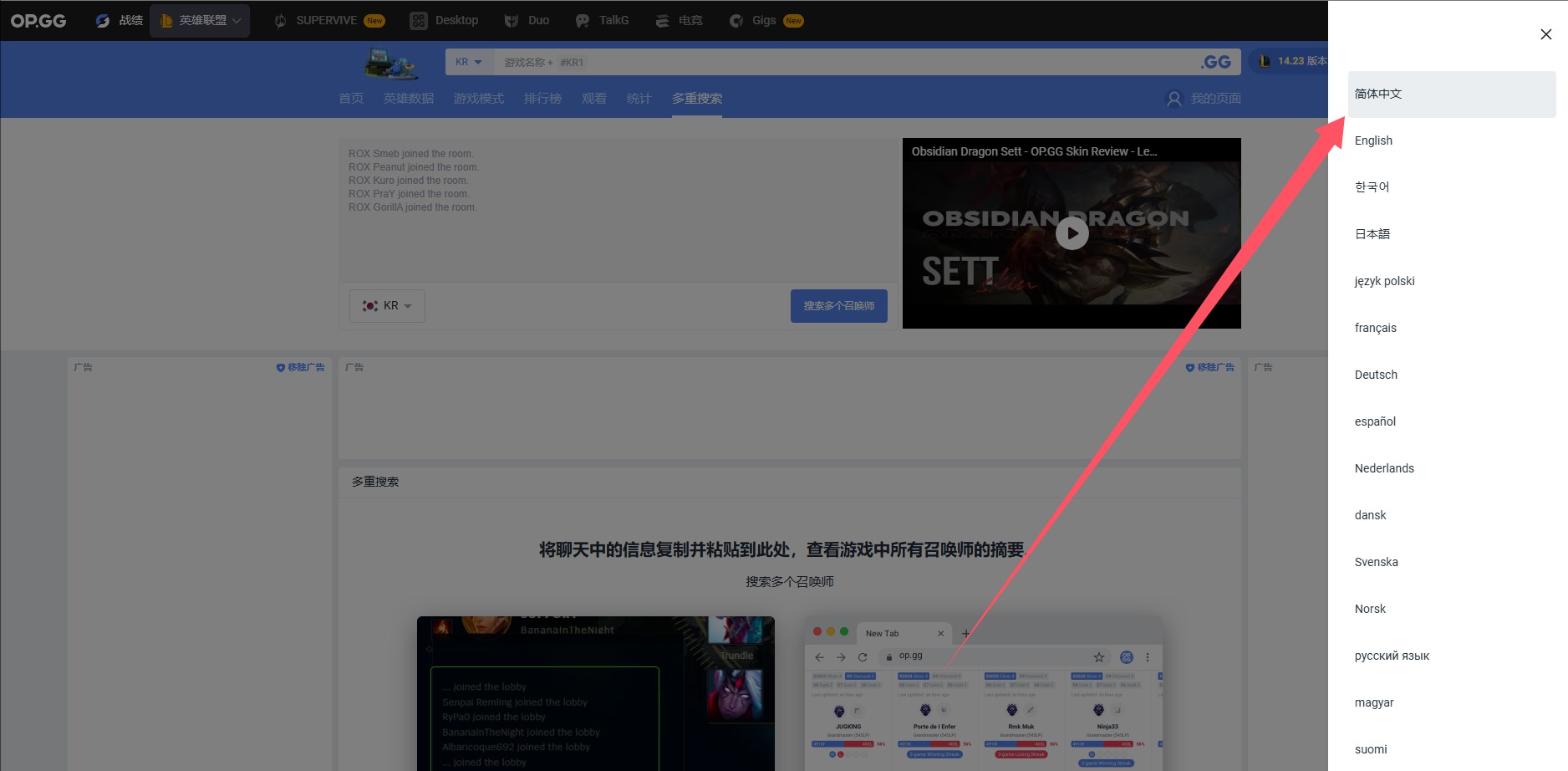Viewport: 1568px width, 771px height.
Task: Open the 英雄联盟 game selector dropdown
Action: coord(200,20)
